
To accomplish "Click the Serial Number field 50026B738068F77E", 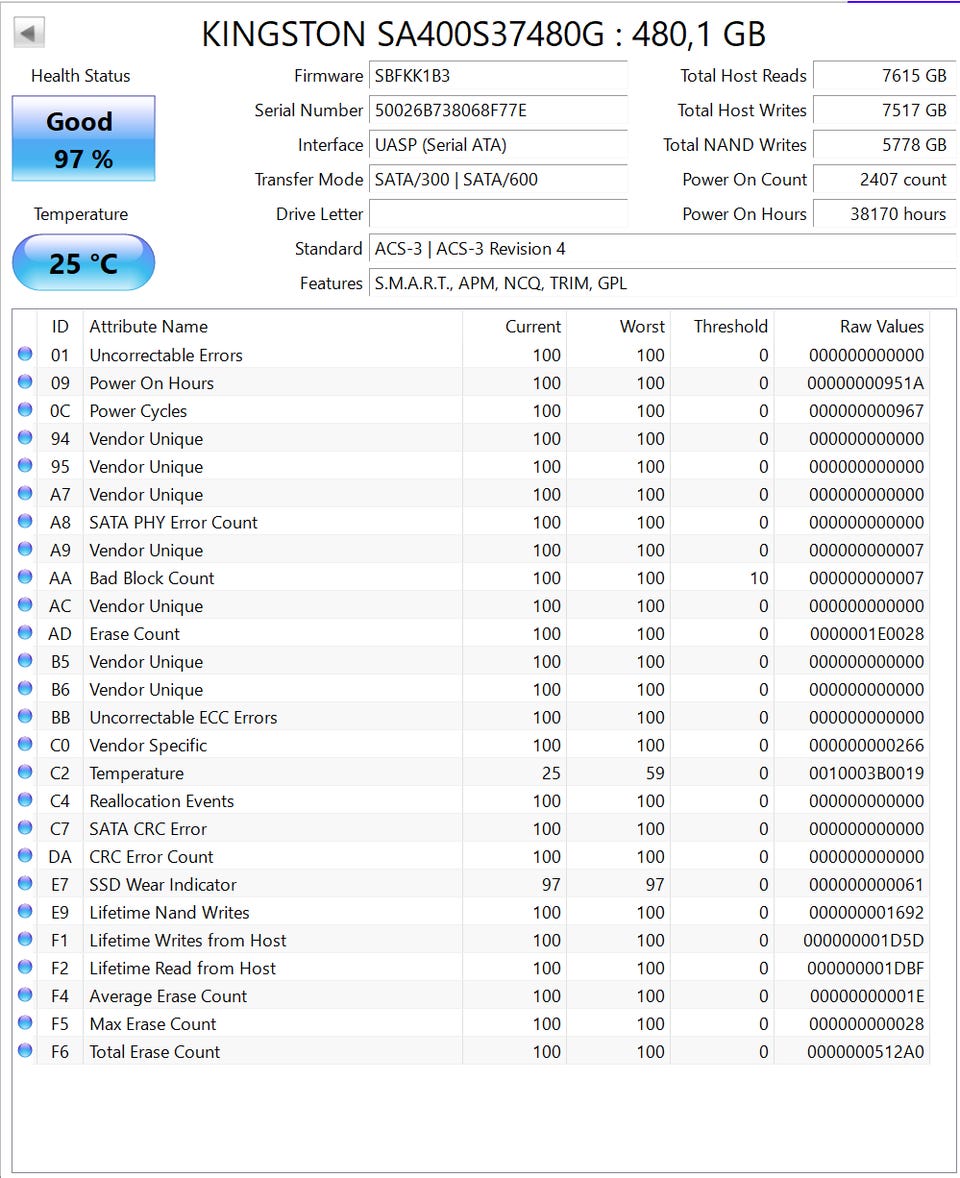I will point(498,110).
